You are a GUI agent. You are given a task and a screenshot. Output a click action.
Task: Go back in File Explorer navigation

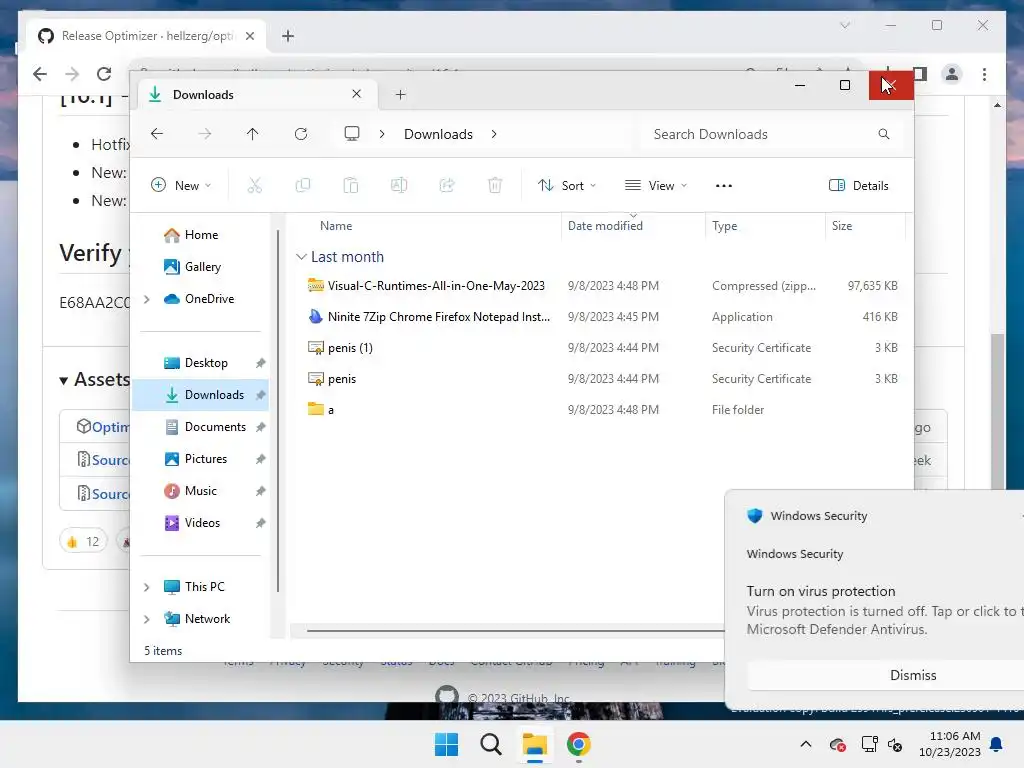157,134
